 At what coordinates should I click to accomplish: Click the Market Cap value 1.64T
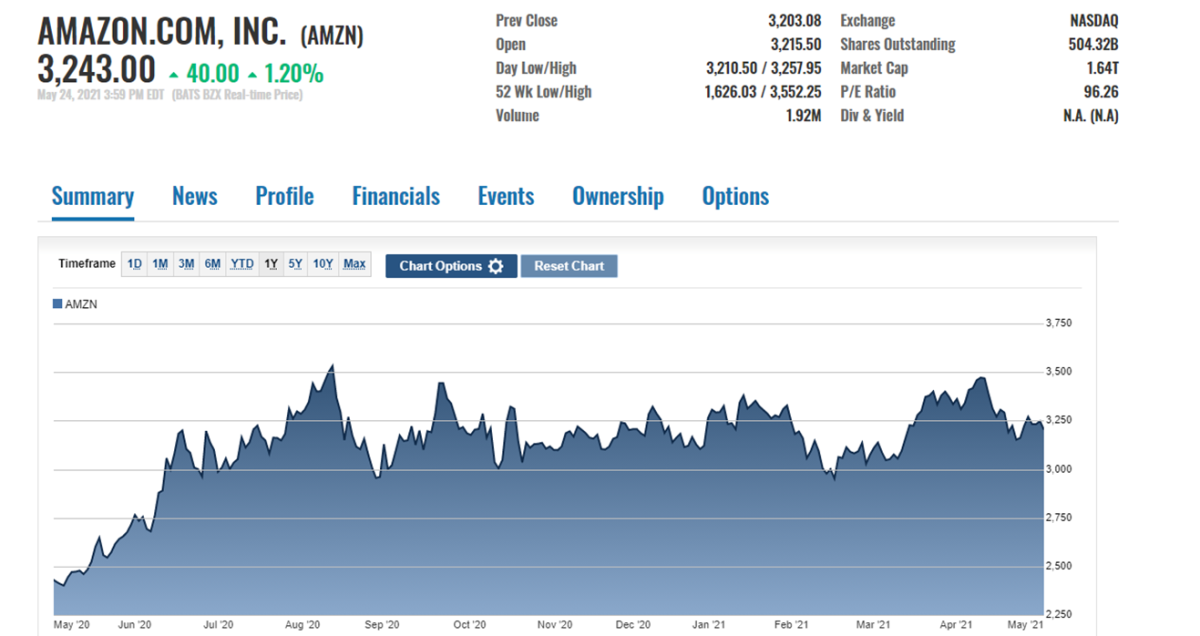1102,68
